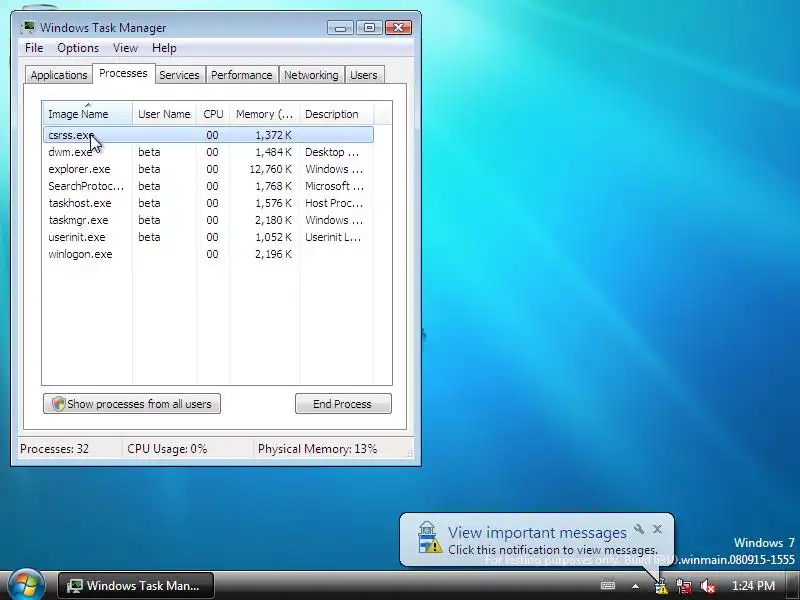This screenshot has width=800, height=600.
Task: Click the 12,760 K memory value
Action: point(270,169)
